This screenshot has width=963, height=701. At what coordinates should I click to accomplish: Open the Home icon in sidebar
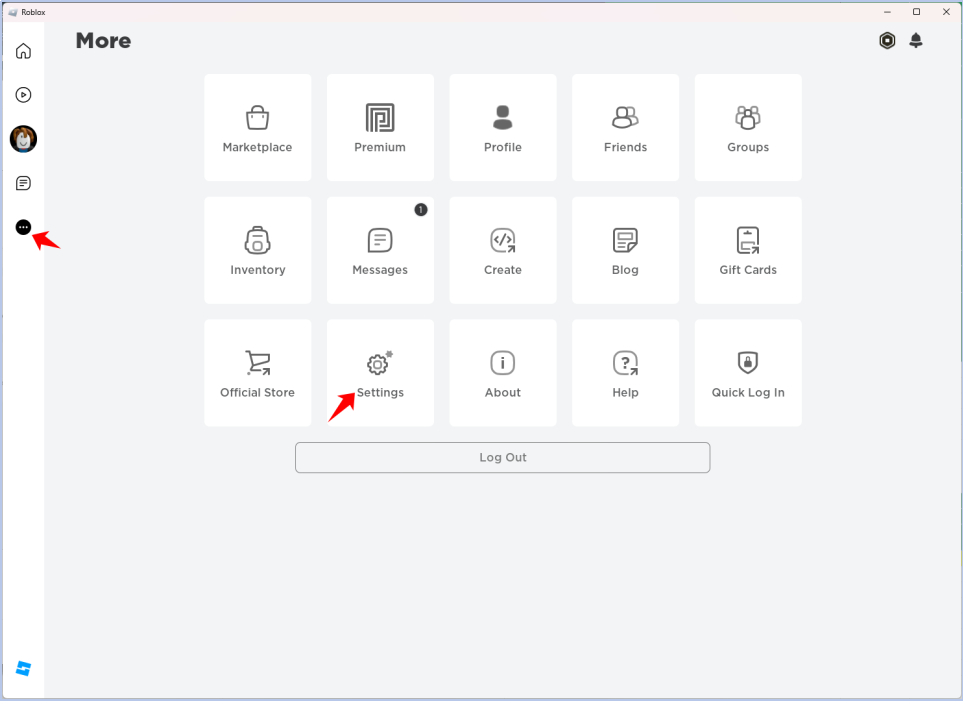(23, 50)
